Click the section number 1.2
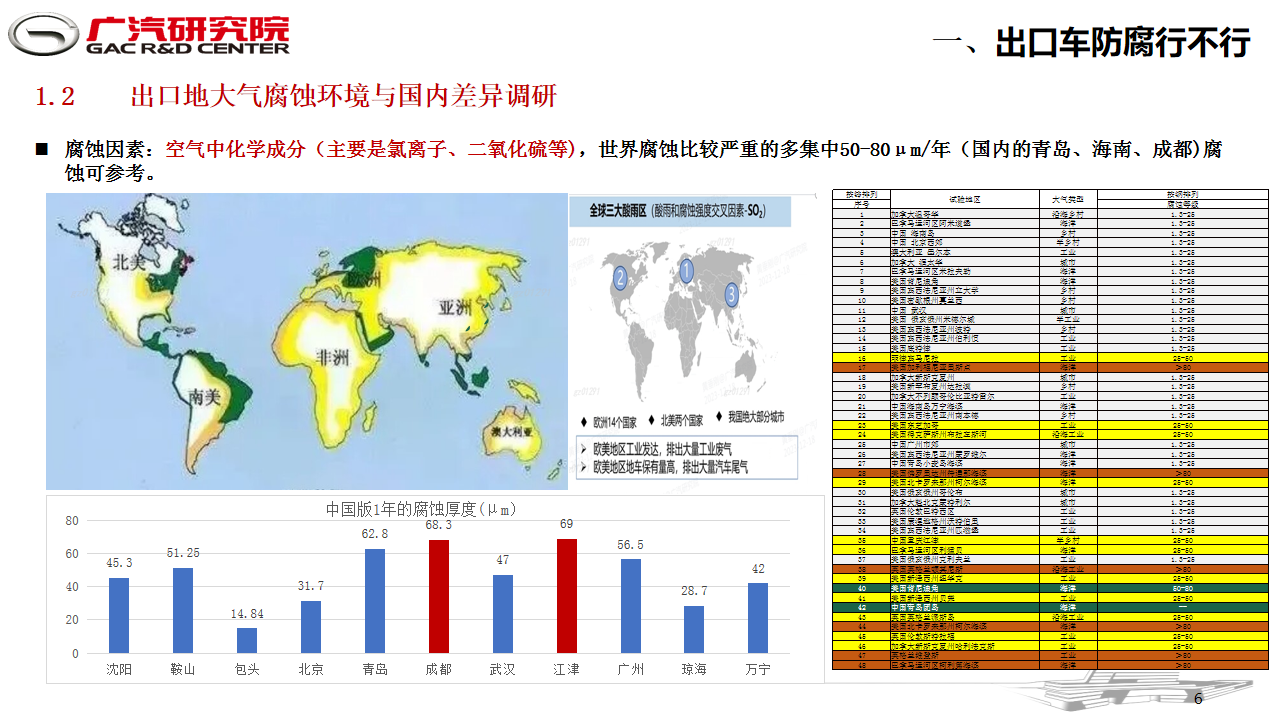1280x720 pixels. 55,98
